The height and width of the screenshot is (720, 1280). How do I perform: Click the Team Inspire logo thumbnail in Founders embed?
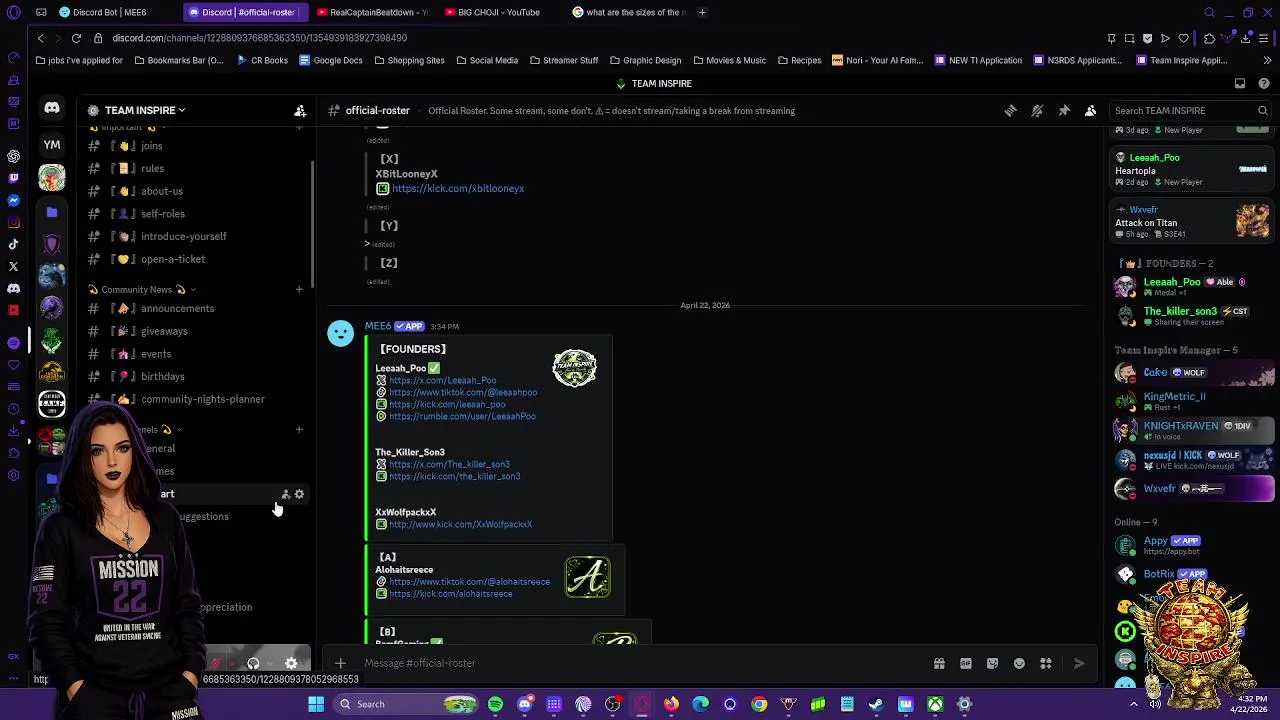[575, 369]
